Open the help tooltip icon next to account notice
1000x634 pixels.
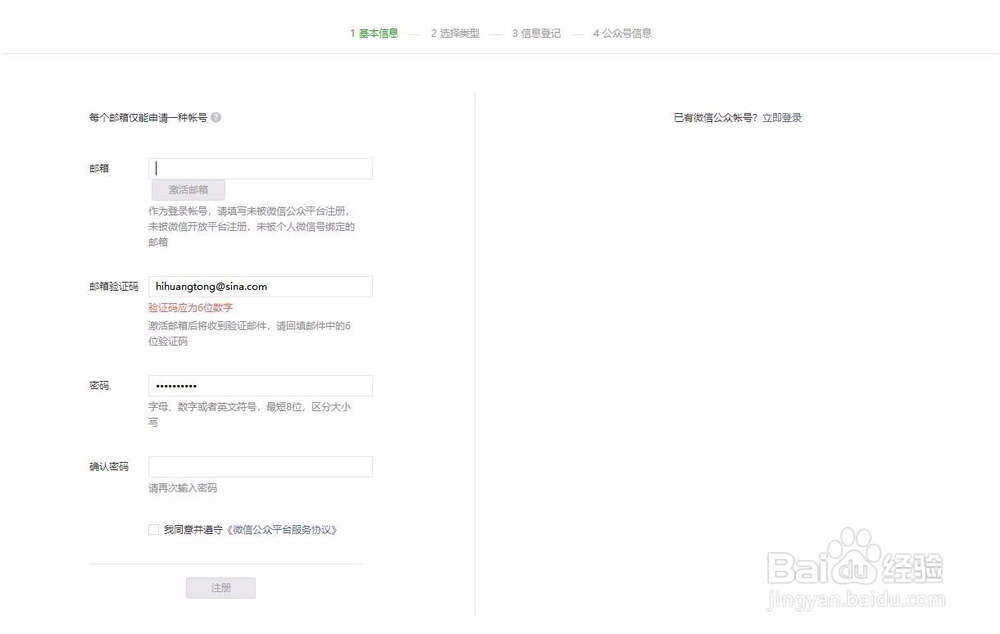[215, 117]
